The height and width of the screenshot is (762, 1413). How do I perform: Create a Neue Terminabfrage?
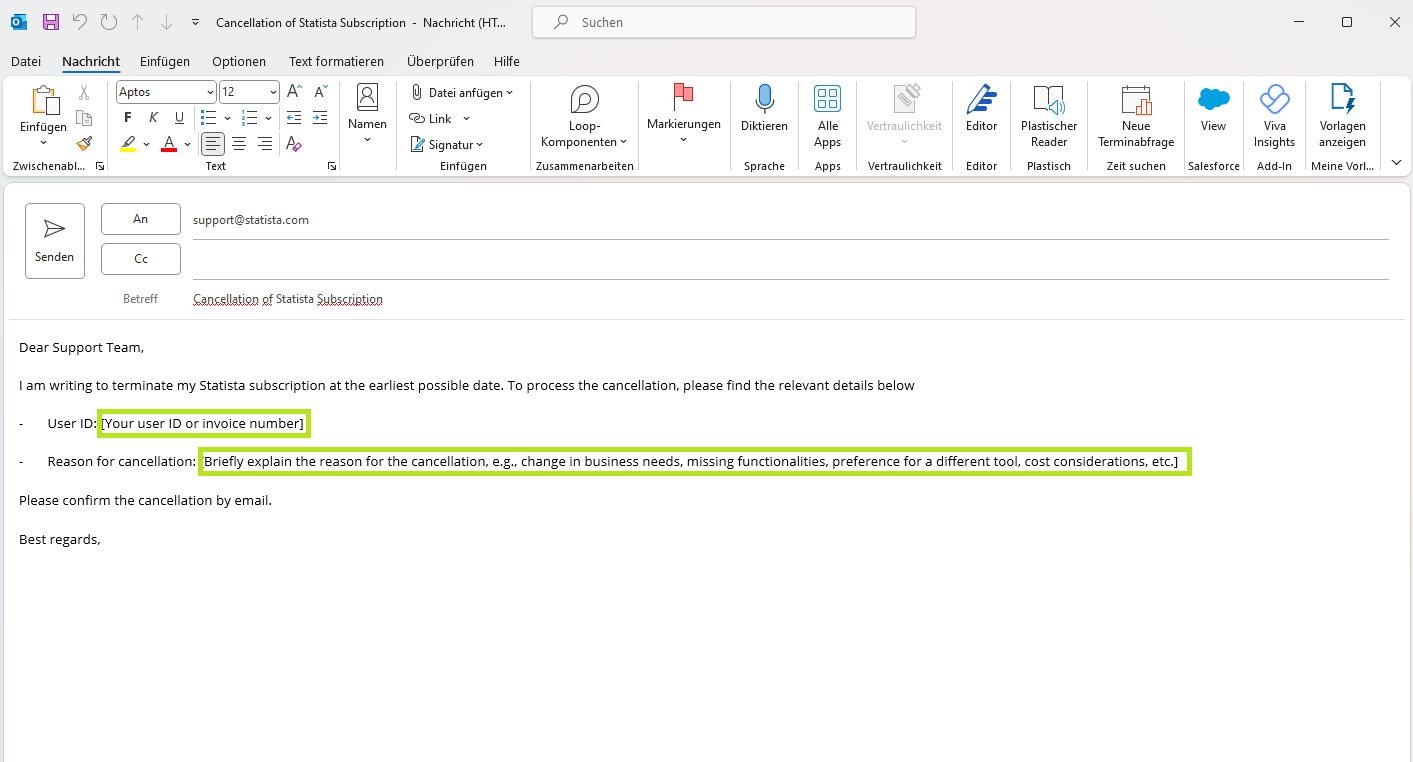click(1136, 117)
